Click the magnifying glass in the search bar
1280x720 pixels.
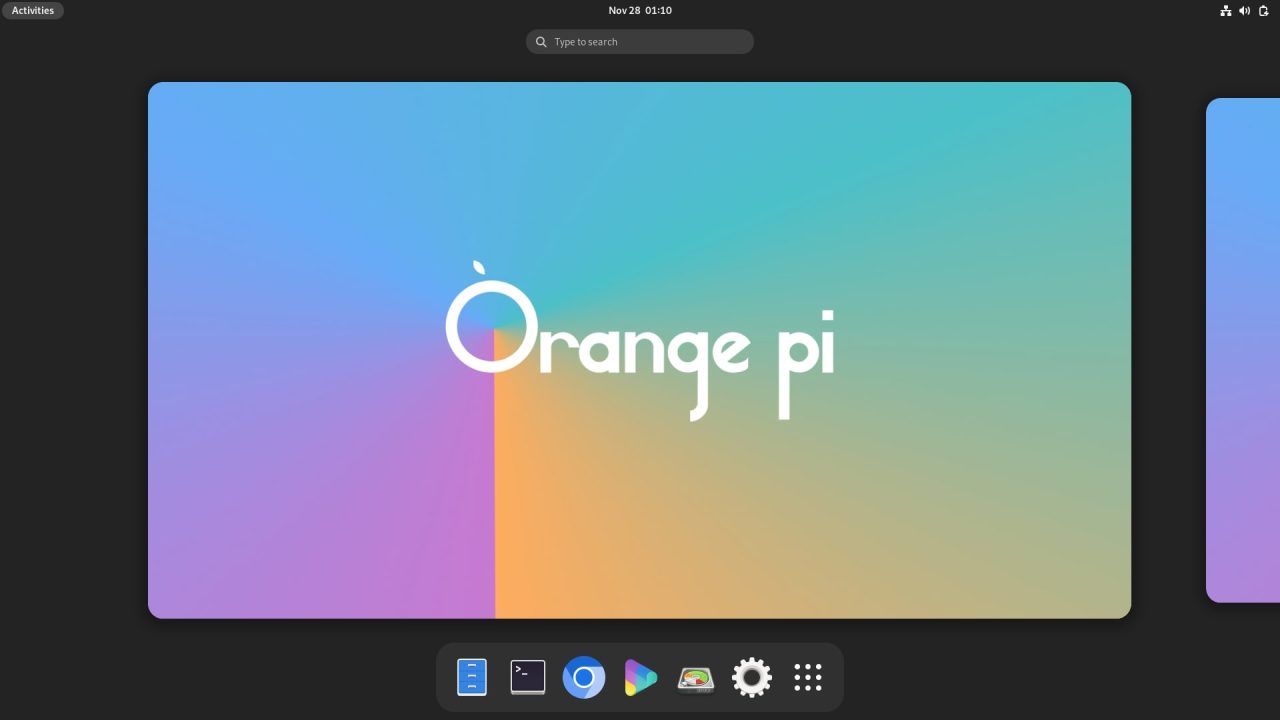click(541, 41)
